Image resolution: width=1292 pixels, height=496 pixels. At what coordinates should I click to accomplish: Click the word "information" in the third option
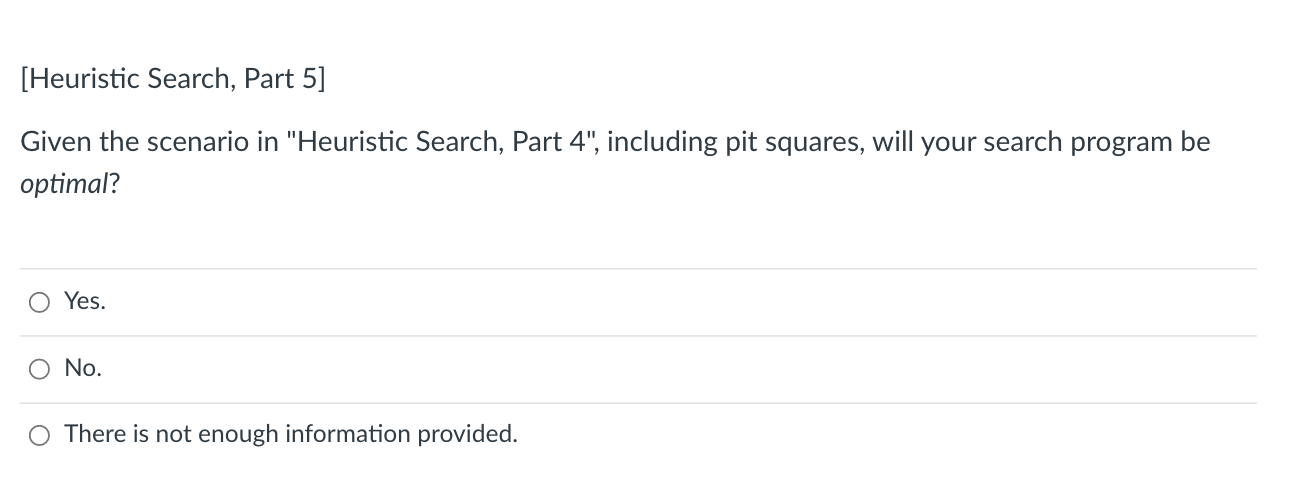point(348,434)
